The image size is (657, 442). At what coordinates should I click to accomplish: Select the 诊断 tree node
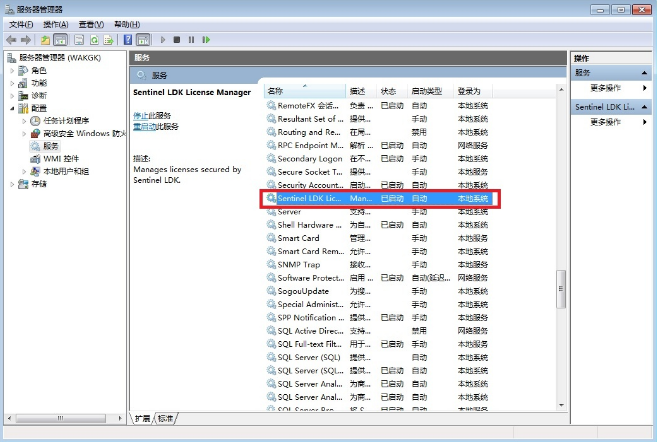click(x=39, y=96)
